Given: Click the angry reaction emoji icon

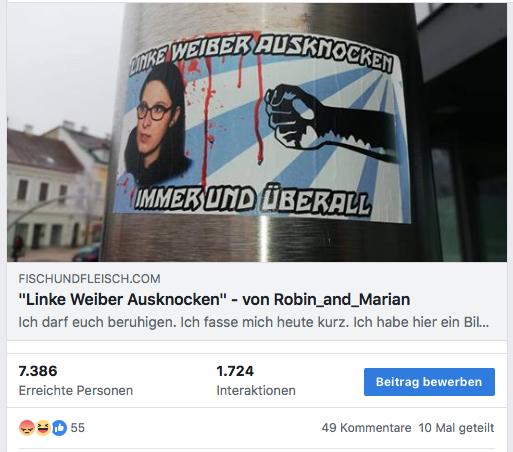Looking at the screenshot, I should (27, 428).
